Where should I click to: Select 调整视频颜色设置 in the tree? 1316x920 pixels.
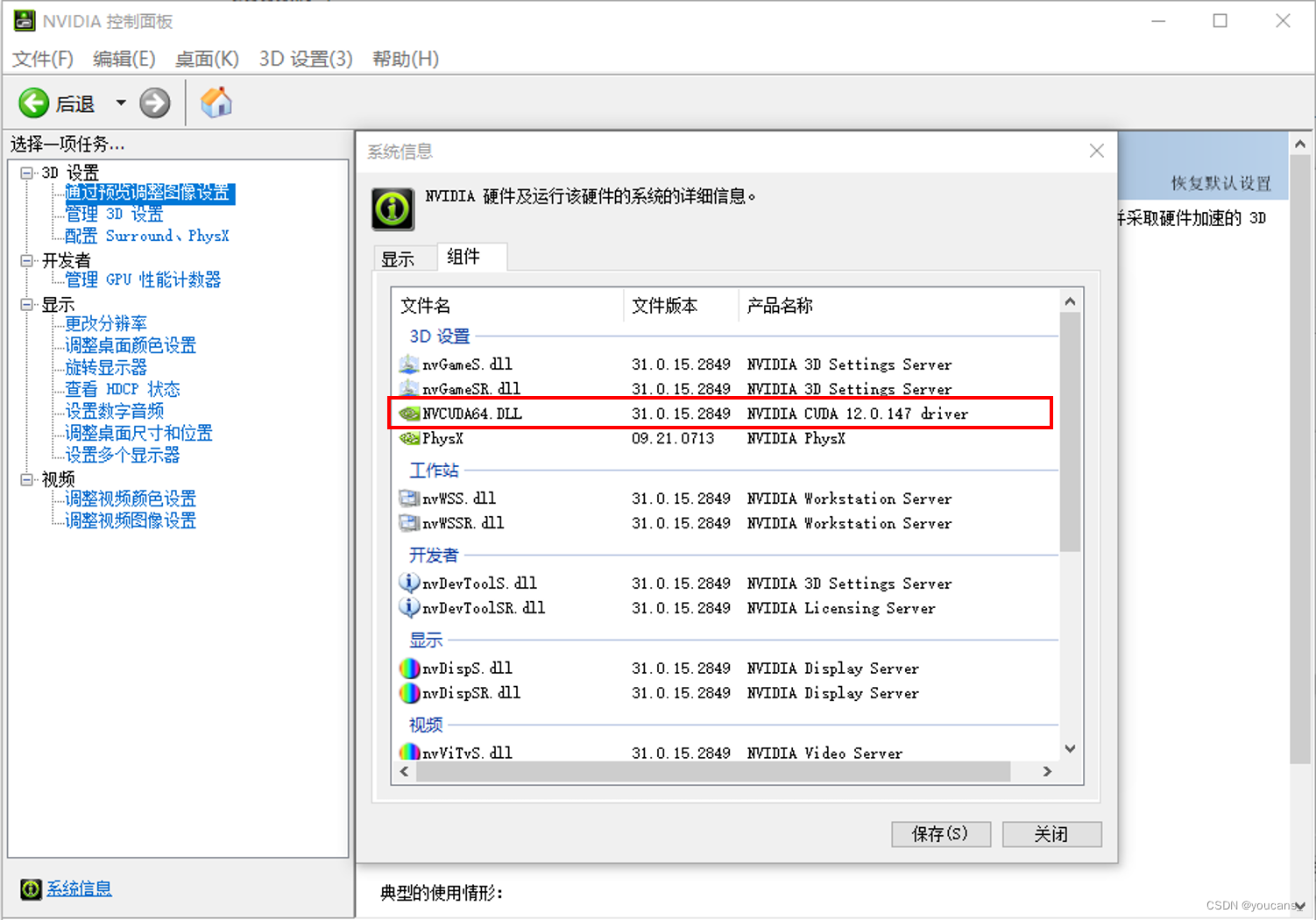click(x=131, y=499)
